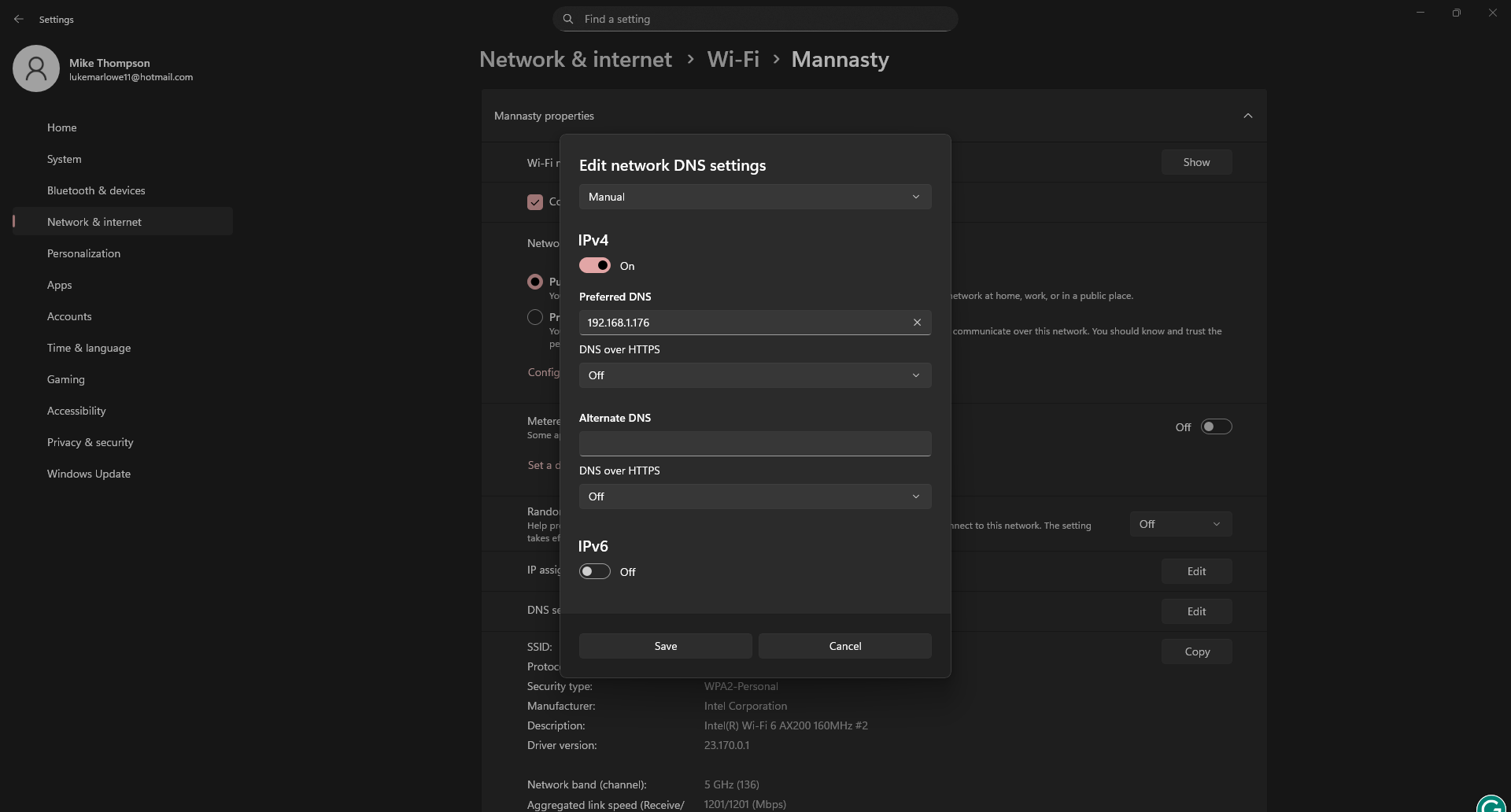
Task: Open Privacy & security in sidebar
Action: pos(91,442)
